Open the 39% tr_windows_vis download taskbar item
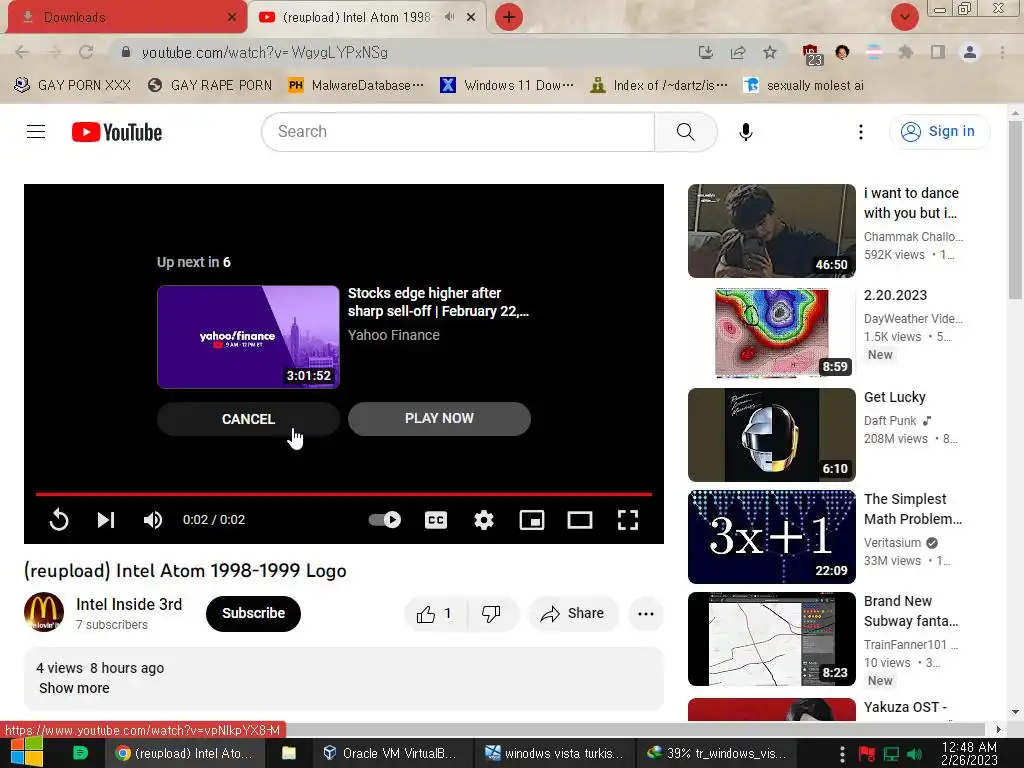1024x768 pixels. (716, 753)
